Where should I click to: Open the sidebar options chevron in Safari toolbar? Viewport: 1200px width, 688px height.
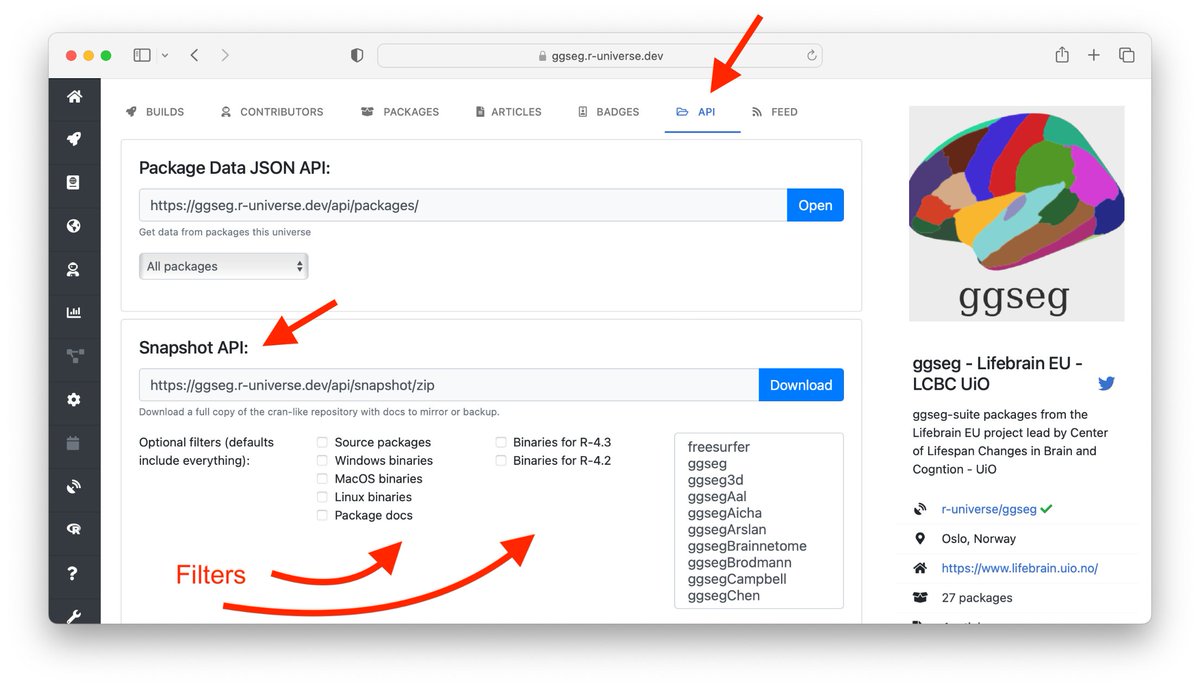point(165,55)
